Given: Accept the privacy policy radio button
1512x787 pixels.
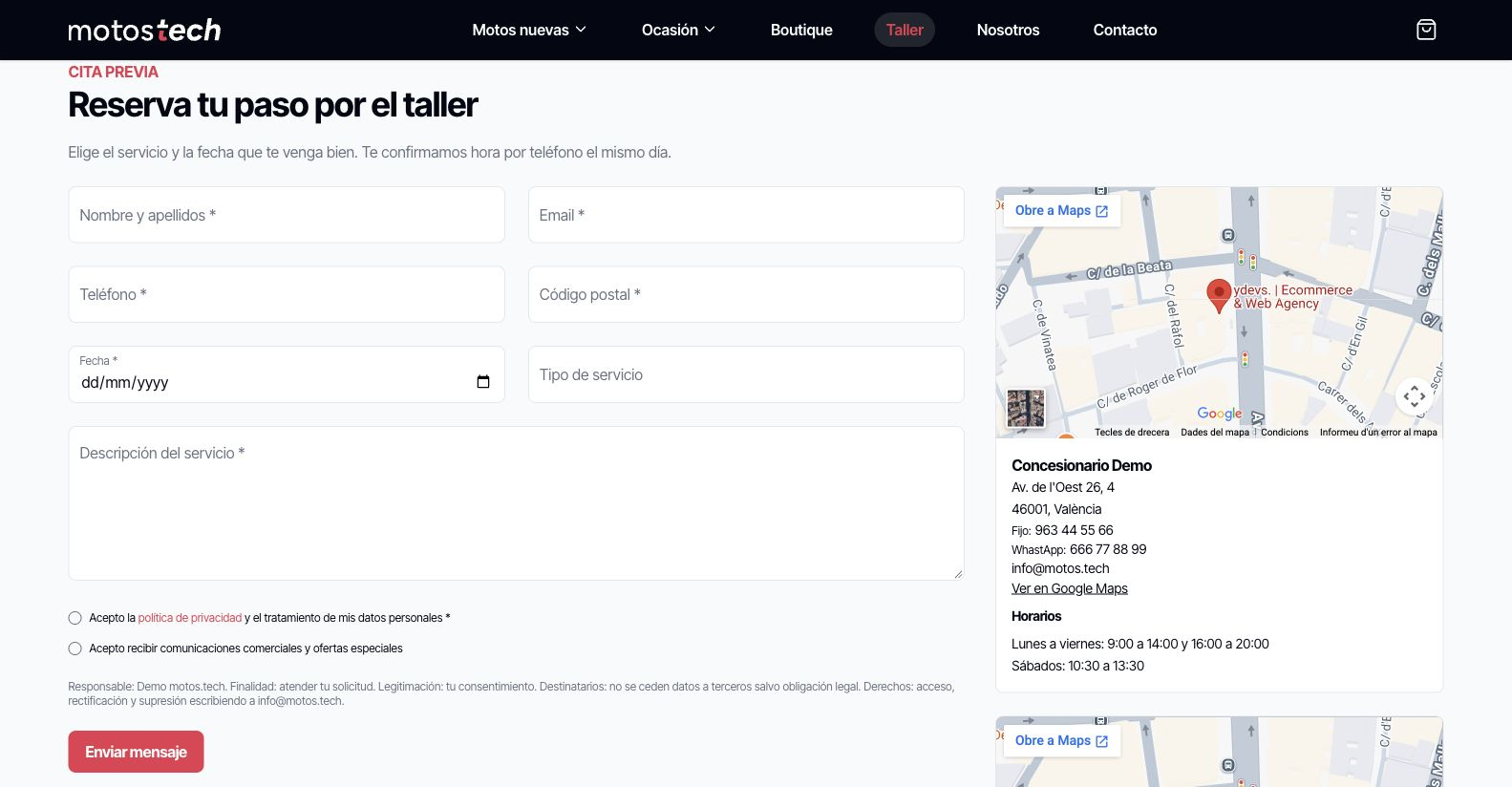Looking at the screenshot, I should click(x=75, y=618).
